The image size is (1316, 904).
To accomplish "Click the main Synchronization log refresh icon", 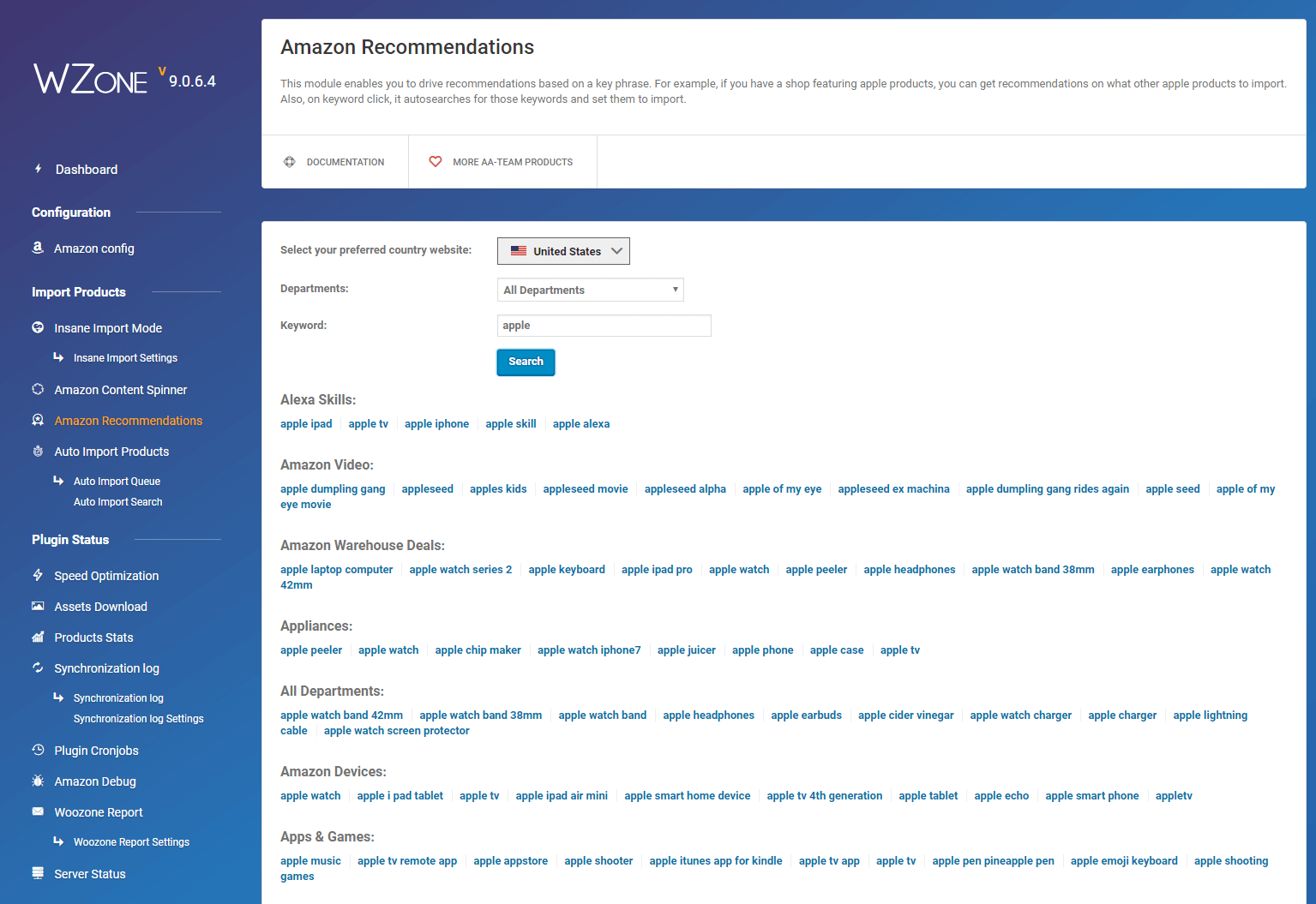I will pyautogui.click(x=38, y=668).
